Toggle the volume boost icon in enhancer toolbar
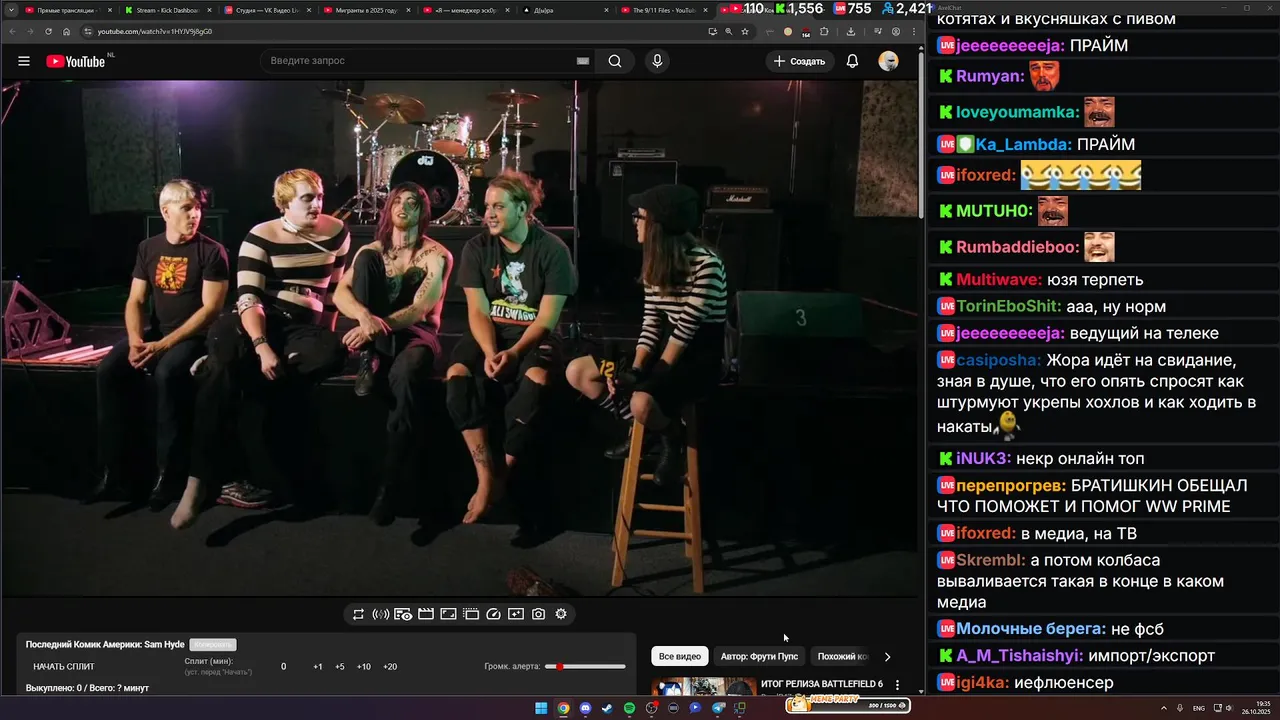This screenshot has width=1280, height=720. pyautogui.click(x=380, y=614)
